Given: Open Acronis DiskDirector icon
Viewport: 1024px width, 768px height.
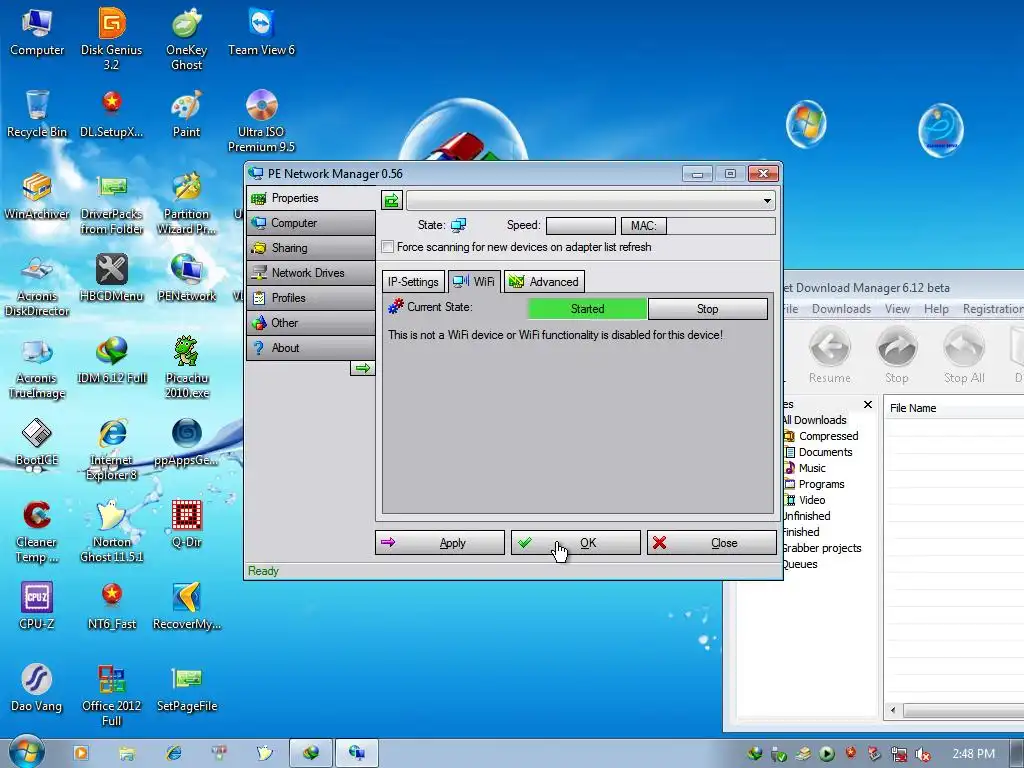Looking at the screenshot, I should click(37, 286).
